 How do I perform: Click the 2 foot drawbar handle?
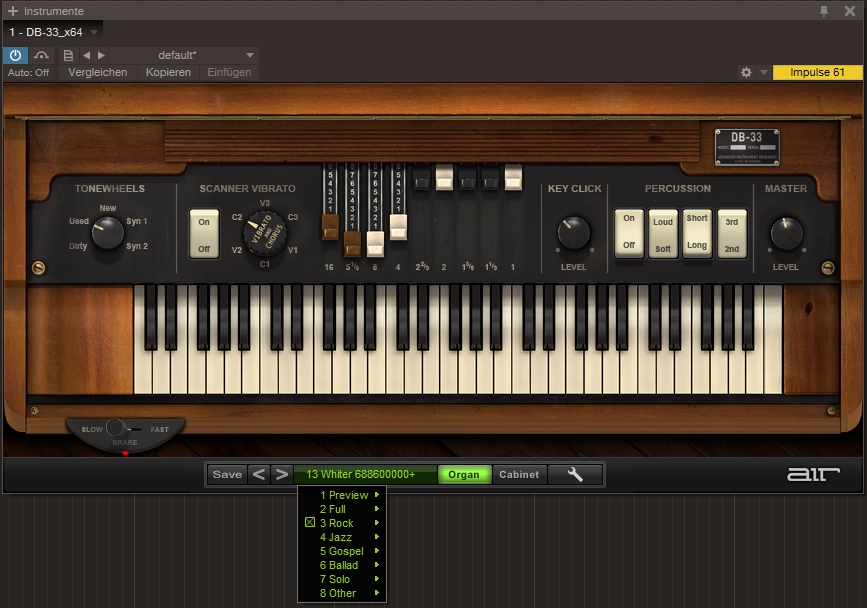pyautogui.click(x=445, y=177)
